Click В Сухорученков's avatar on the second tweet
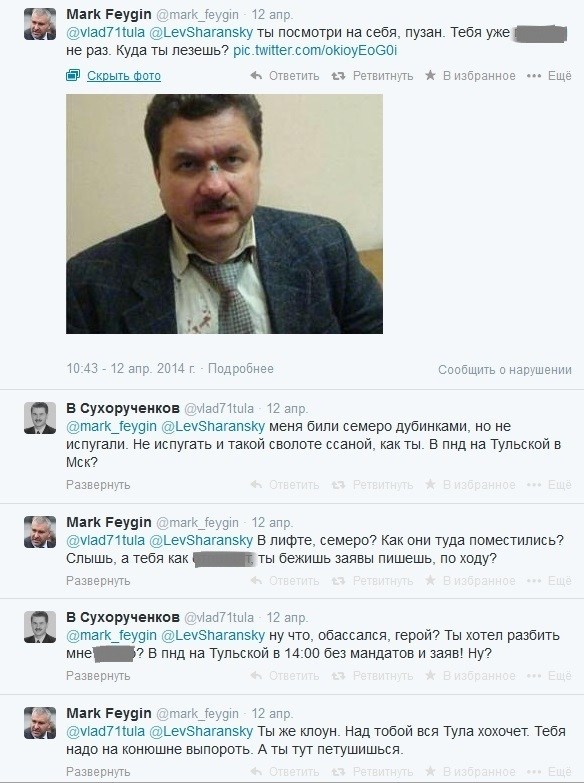Viewport: 584px width, 783px height. 40,418
